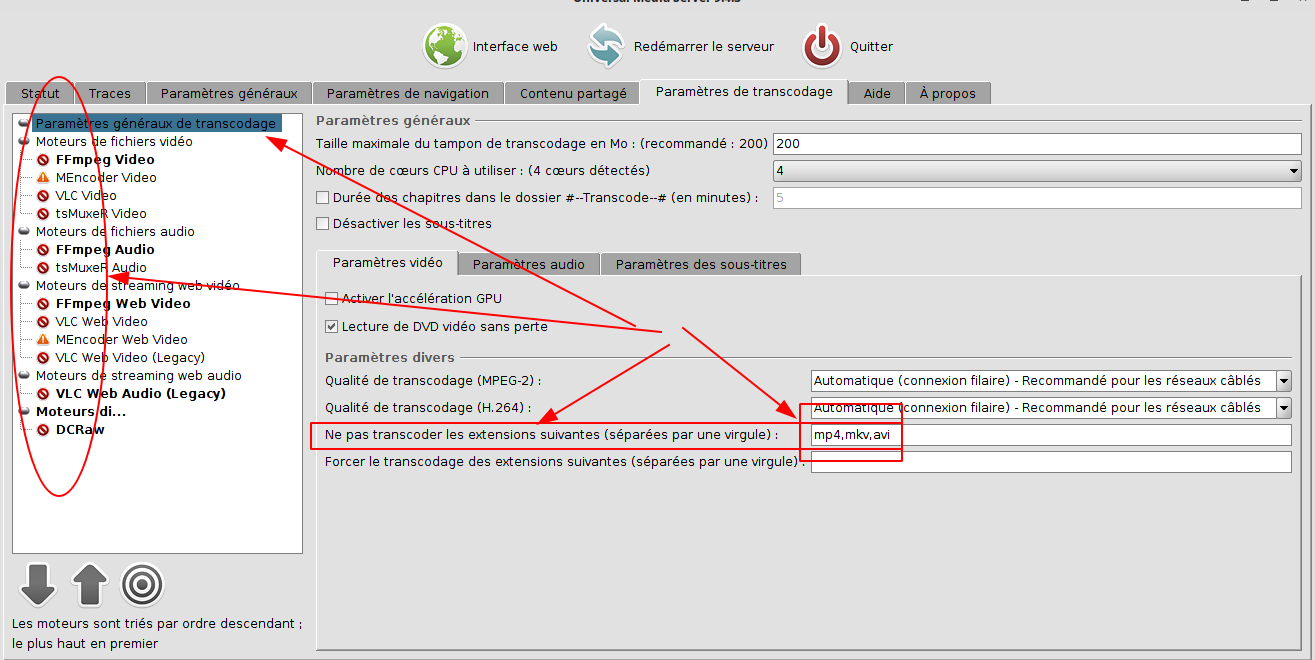
Task: Click the Interface web globe icon
Action: click(445, 46)
